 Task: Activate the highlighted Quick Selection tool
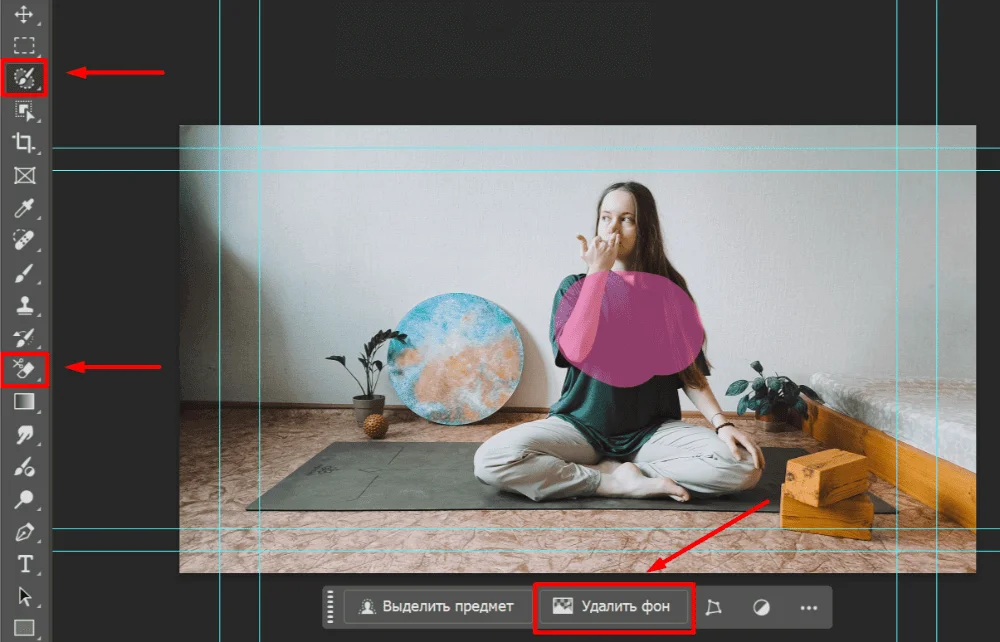point(24,77)
